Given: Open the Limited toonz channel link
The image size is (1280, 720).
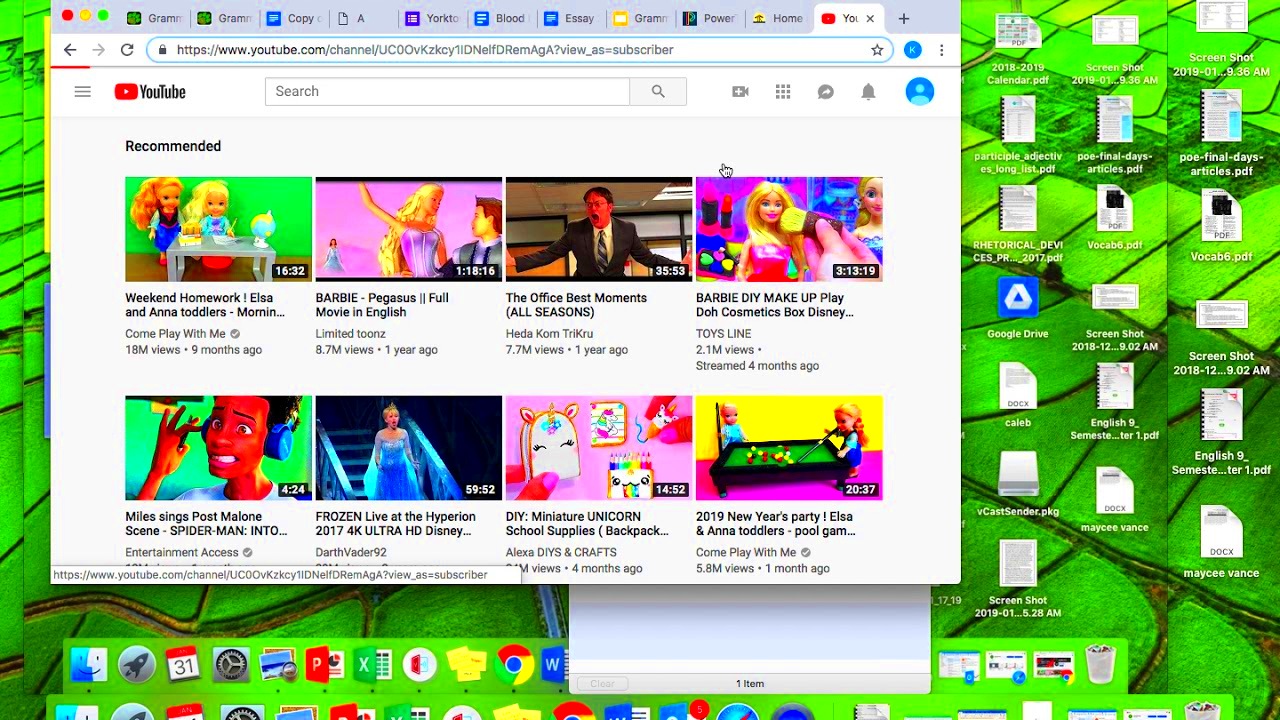Looking at the screenshot, I should click(x=350, y=334).
